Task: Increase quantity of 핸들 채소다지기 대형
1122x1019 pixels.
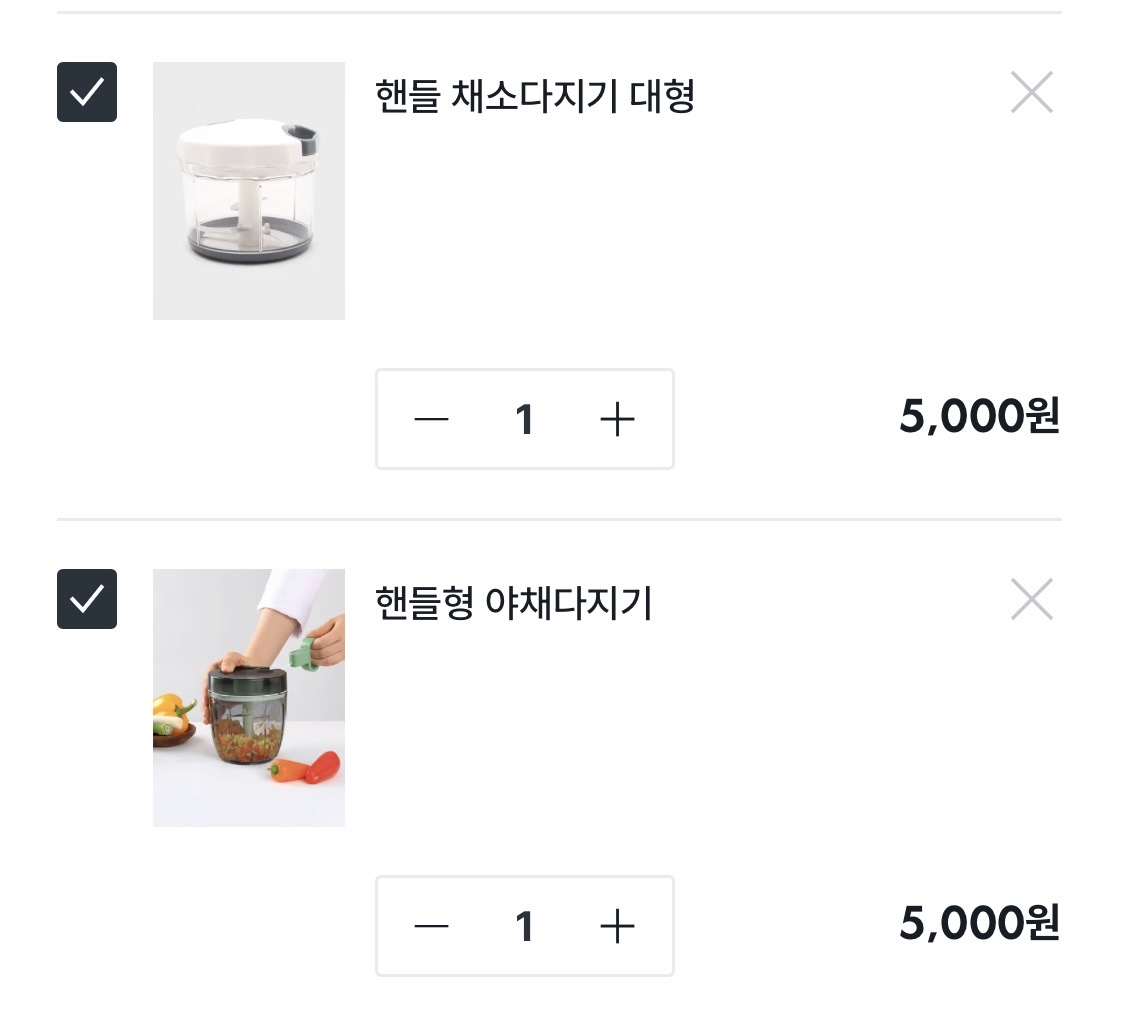Action: click(x=617, y=419)
